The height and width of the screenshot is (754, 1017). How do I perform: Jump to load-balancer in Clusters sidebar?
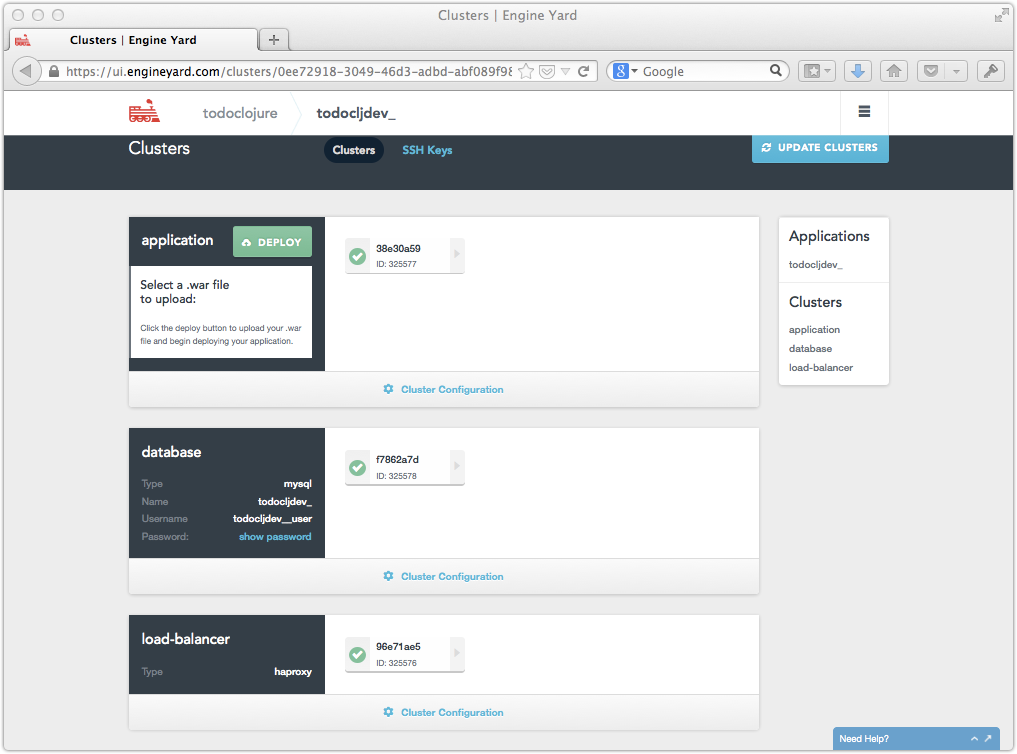(820, 367)
